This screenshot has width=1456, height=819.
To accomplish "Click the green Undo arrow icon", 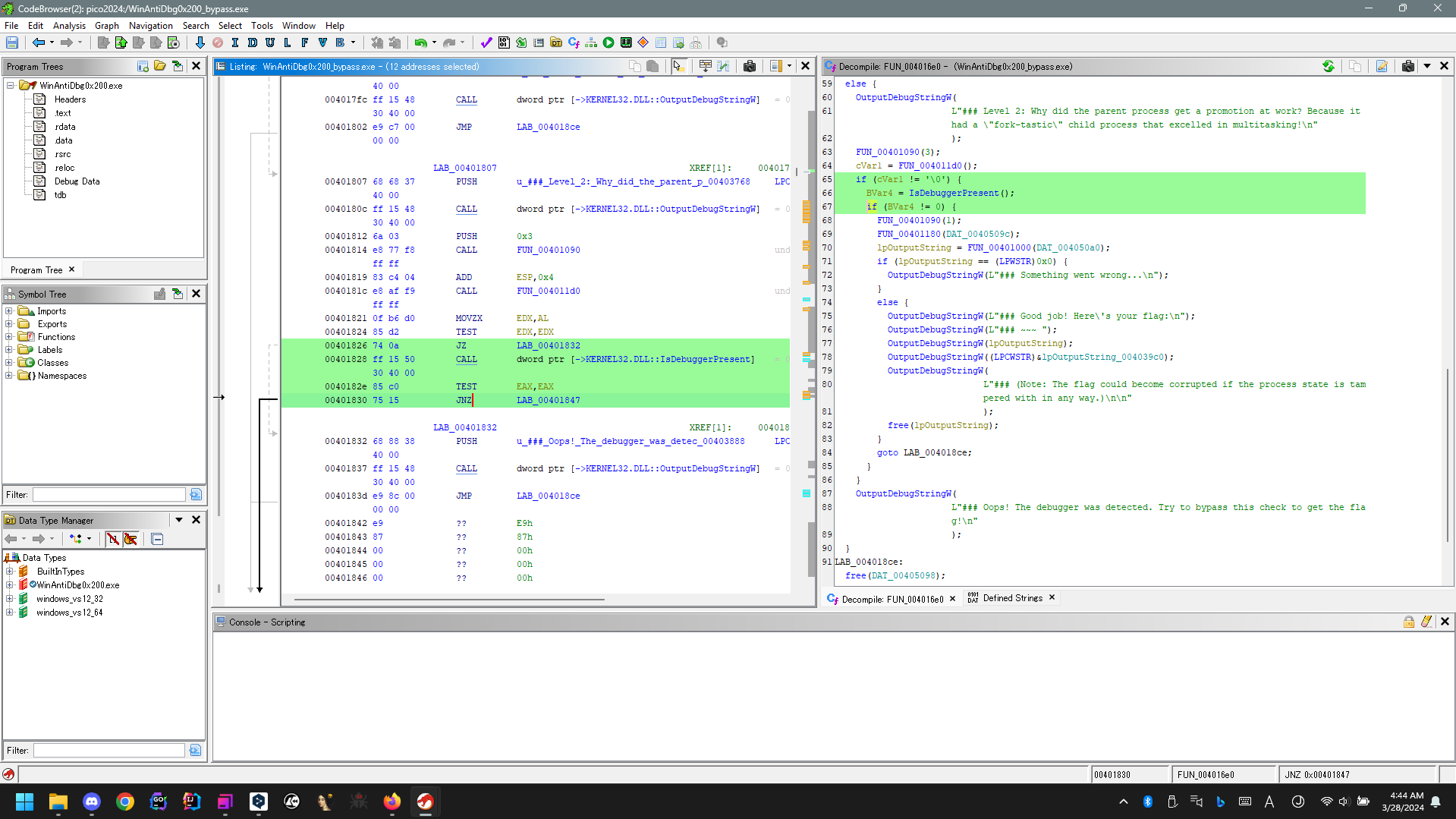I will coord(420,43).
